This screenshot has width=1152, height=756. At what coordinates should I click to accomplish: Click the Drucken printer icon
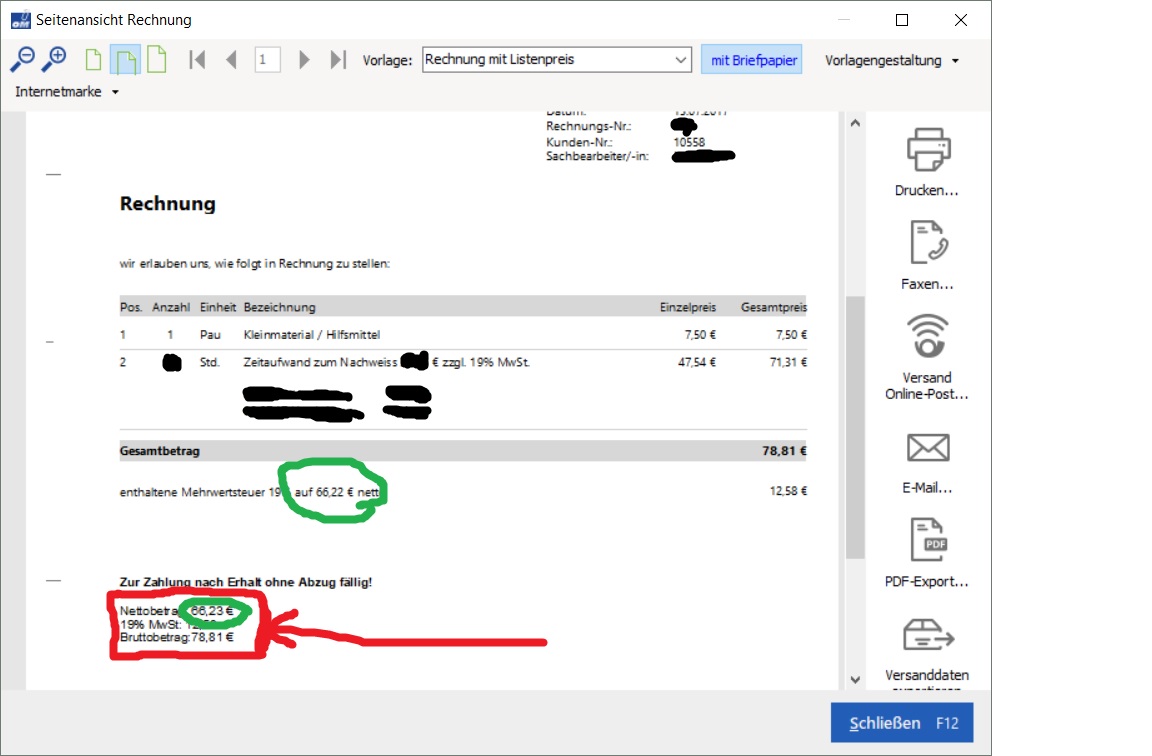coord(928,149)
